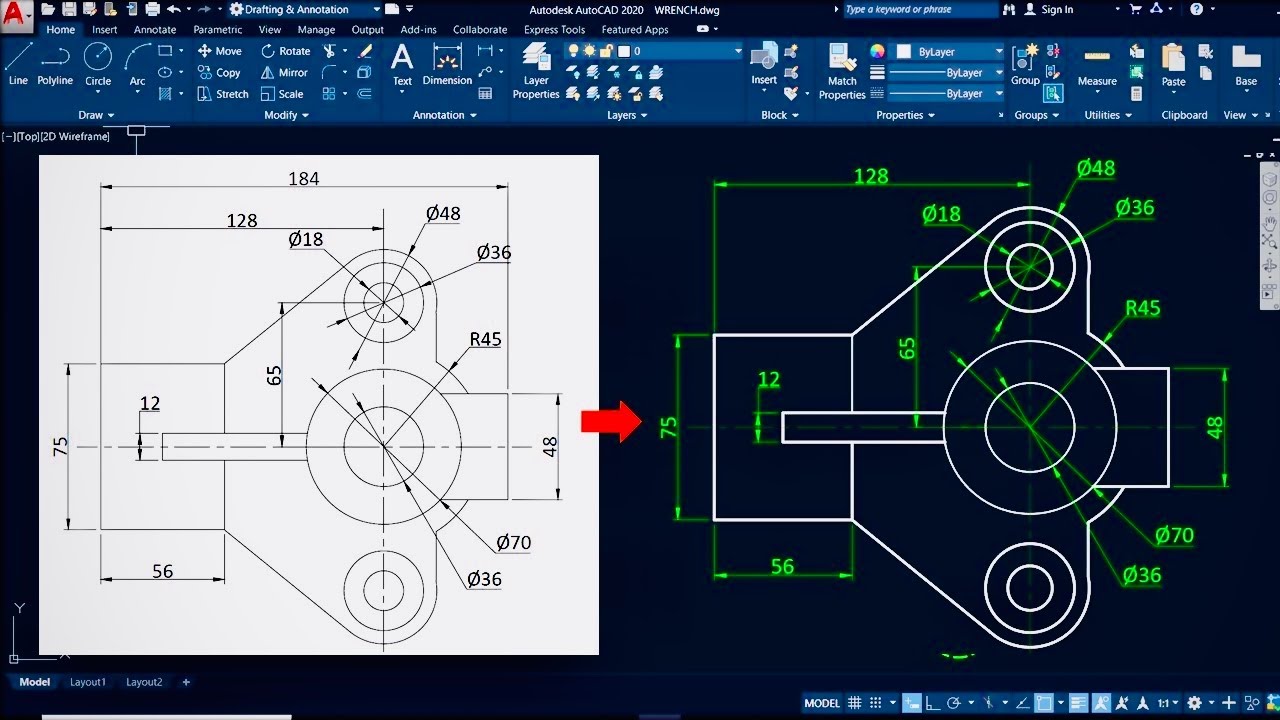The height and width of the screenshot is (720, 1280).
Task: Click the quick calculator icon in Utilities
Action: coord(1137,93)
